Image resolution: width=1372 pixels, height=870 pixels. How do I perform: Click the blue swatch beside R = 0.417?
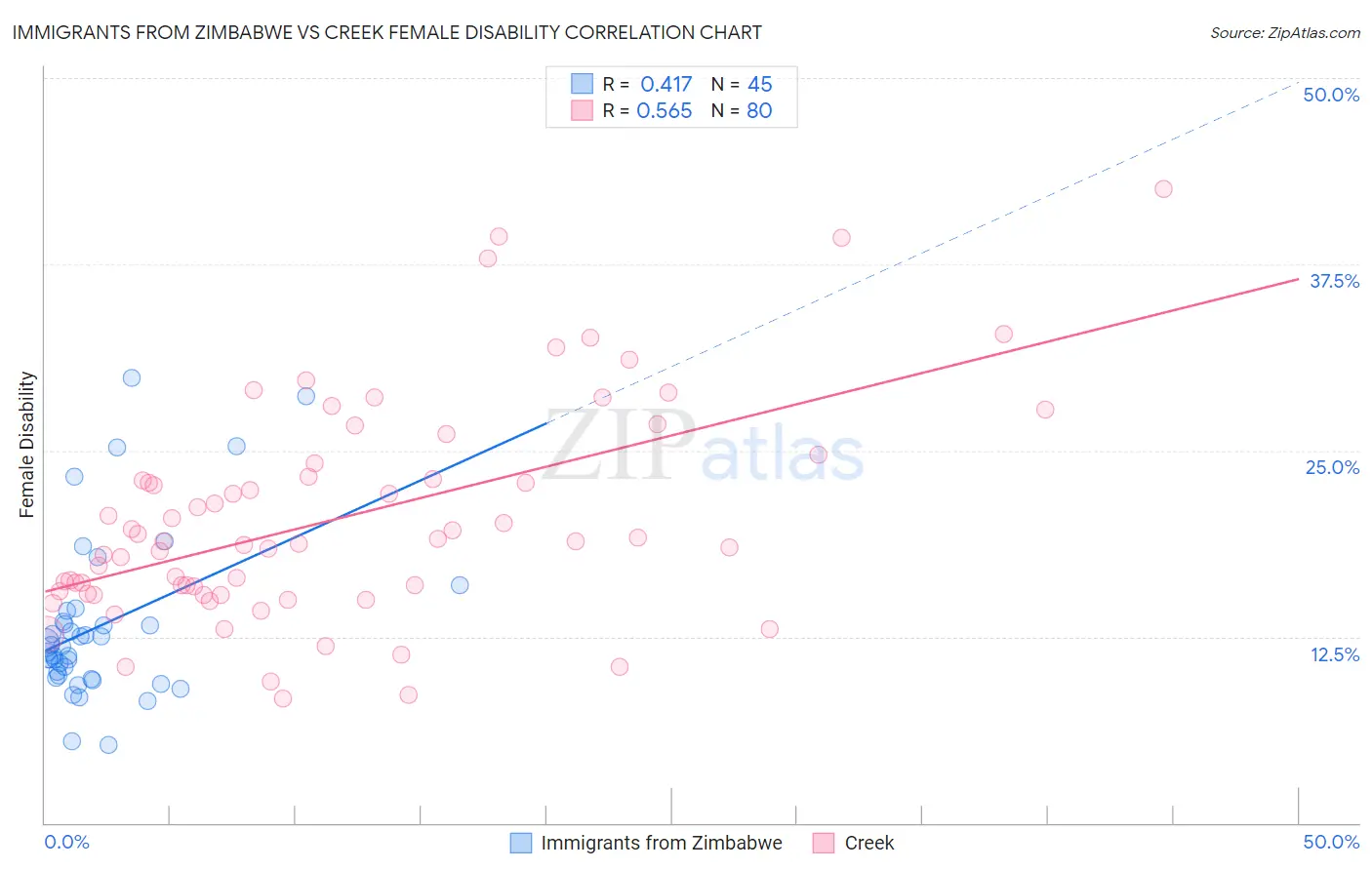point(582,84)
